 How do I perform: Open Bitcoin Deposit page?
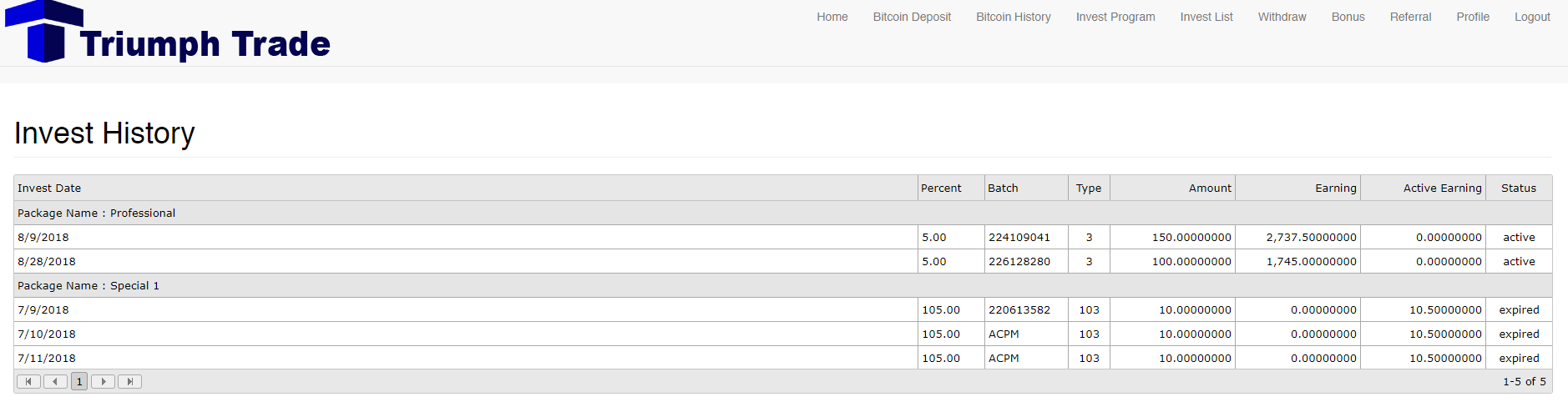pyautogui.click(x=912, y=17)
